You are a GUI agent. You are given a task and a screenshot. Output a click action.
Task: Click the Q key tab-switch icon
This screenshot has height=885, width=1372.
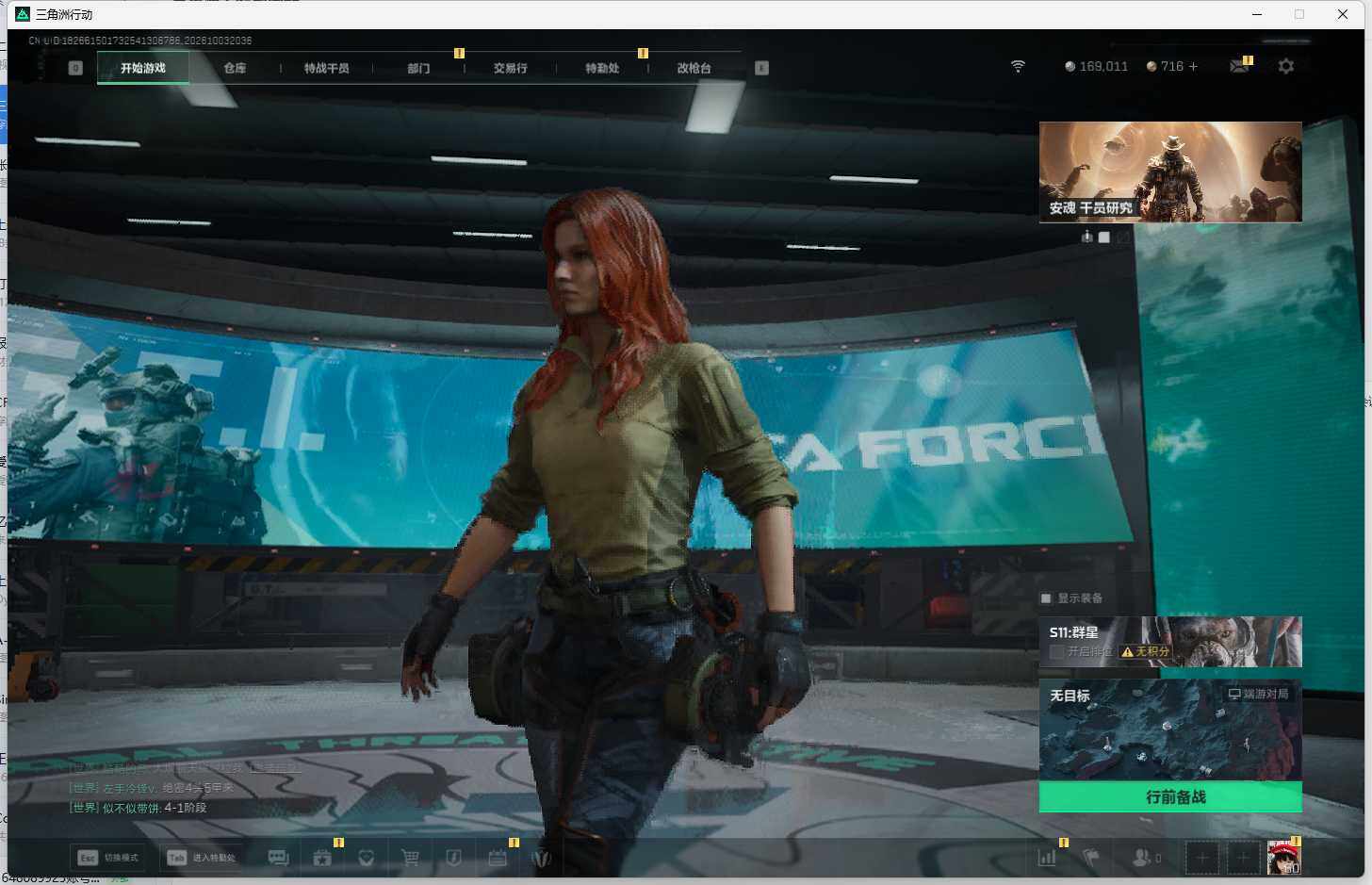pyautogui.click(x=76, y=68)
